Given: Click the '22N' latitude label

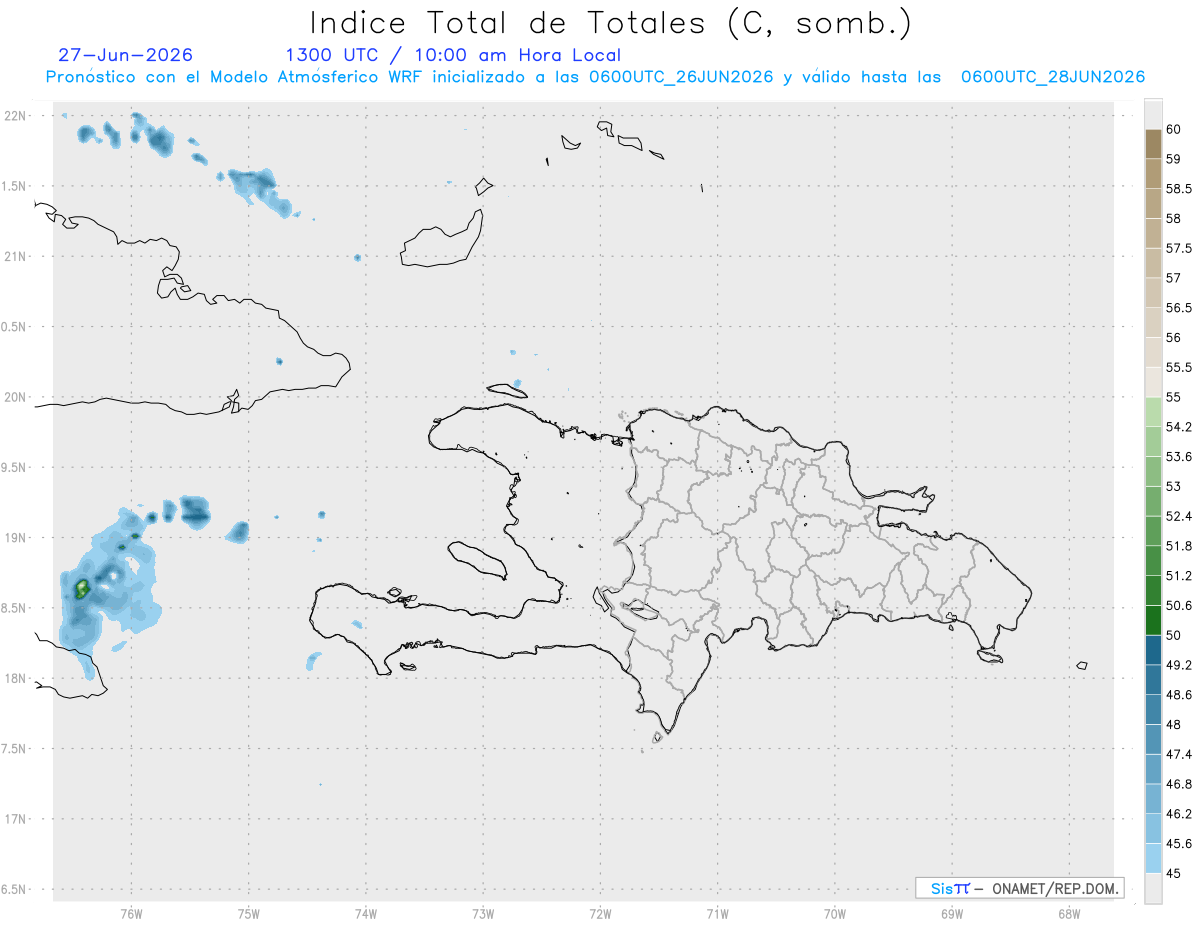Looking at the screenshot, I should (16, 116).
